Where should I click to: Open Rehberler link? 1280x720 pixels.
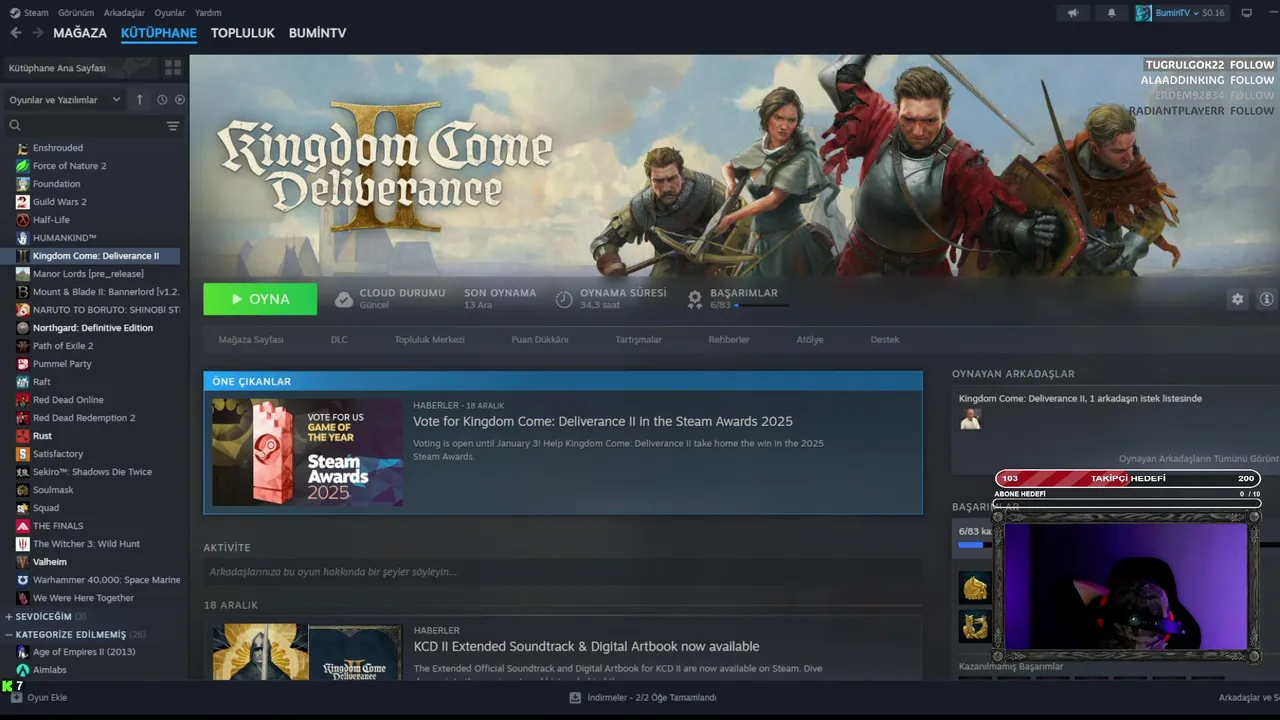click(729, 340)
